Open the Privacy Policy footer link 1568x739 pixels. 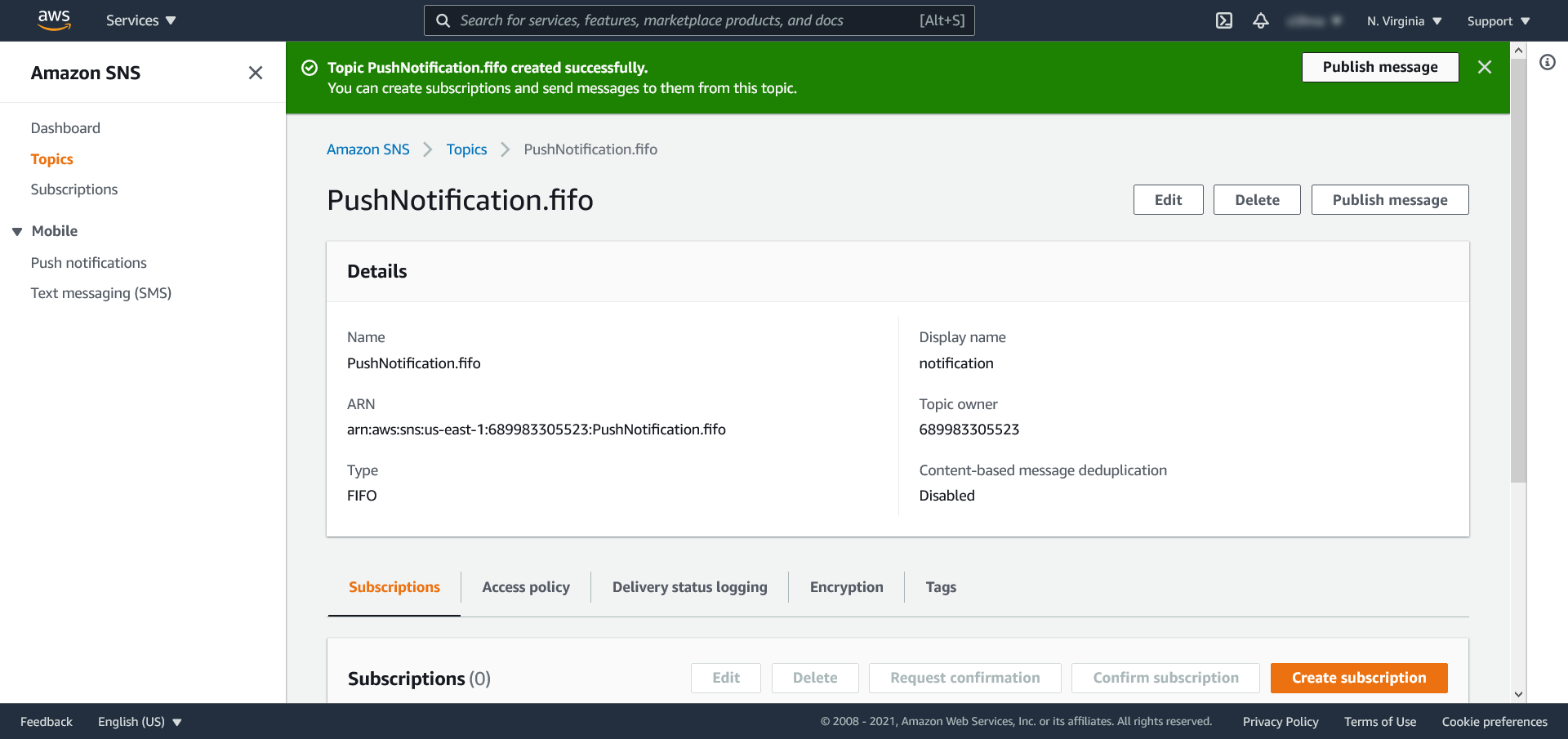[x=1281, y=722]
